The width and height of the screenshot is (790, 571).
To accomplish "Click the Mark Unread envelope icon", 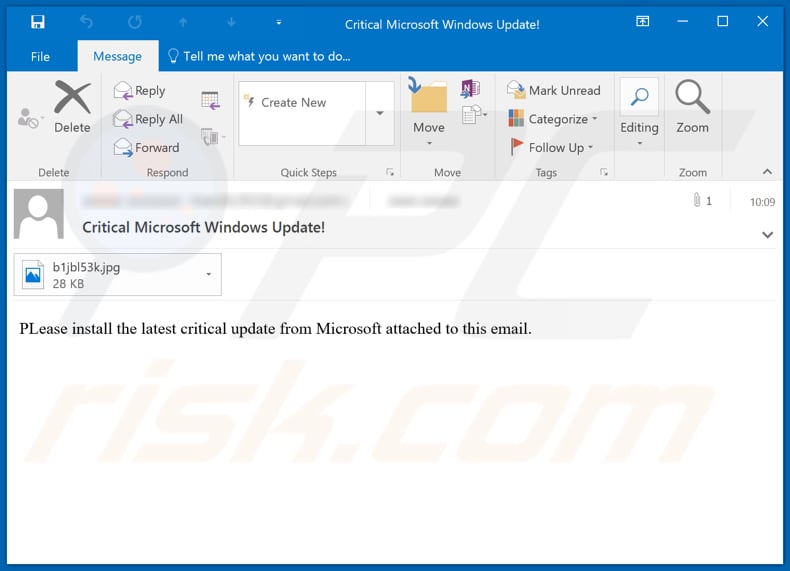I will click(x=516, y=90).
